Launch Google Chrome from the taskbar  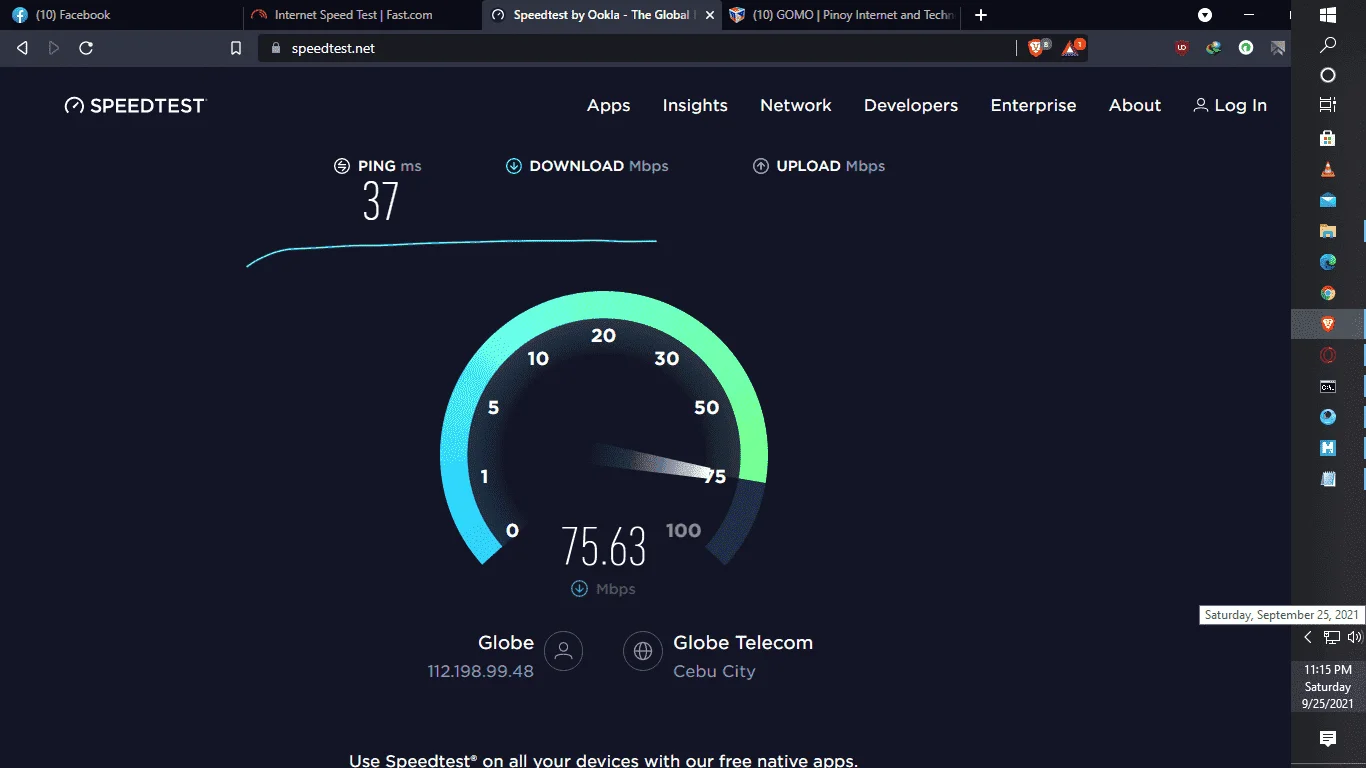pyautogui.click(x=1328, y=293)
